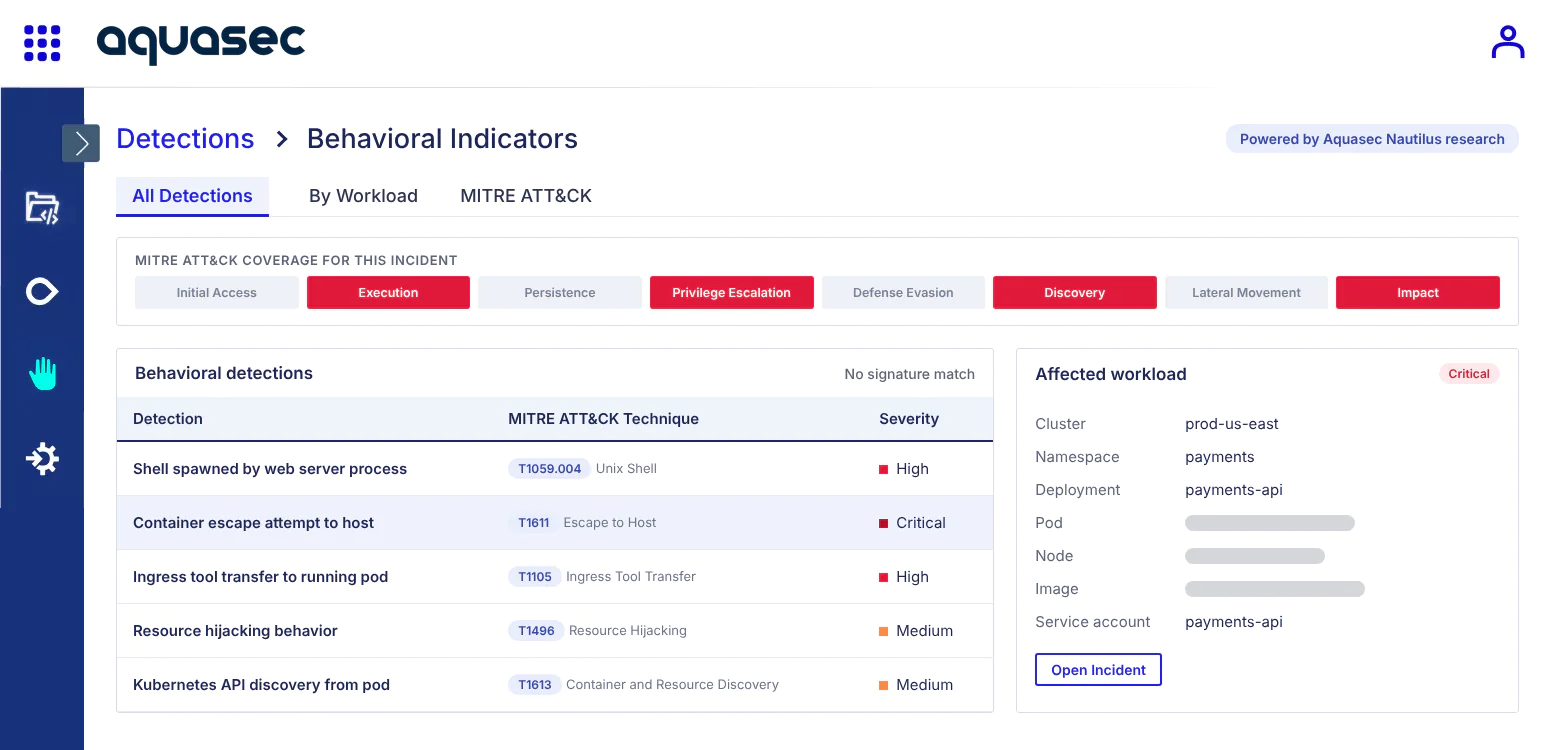Screen dimensions: 1551x750
Task: Go back to Detections breadcrumb
Action: pos(185,139)
